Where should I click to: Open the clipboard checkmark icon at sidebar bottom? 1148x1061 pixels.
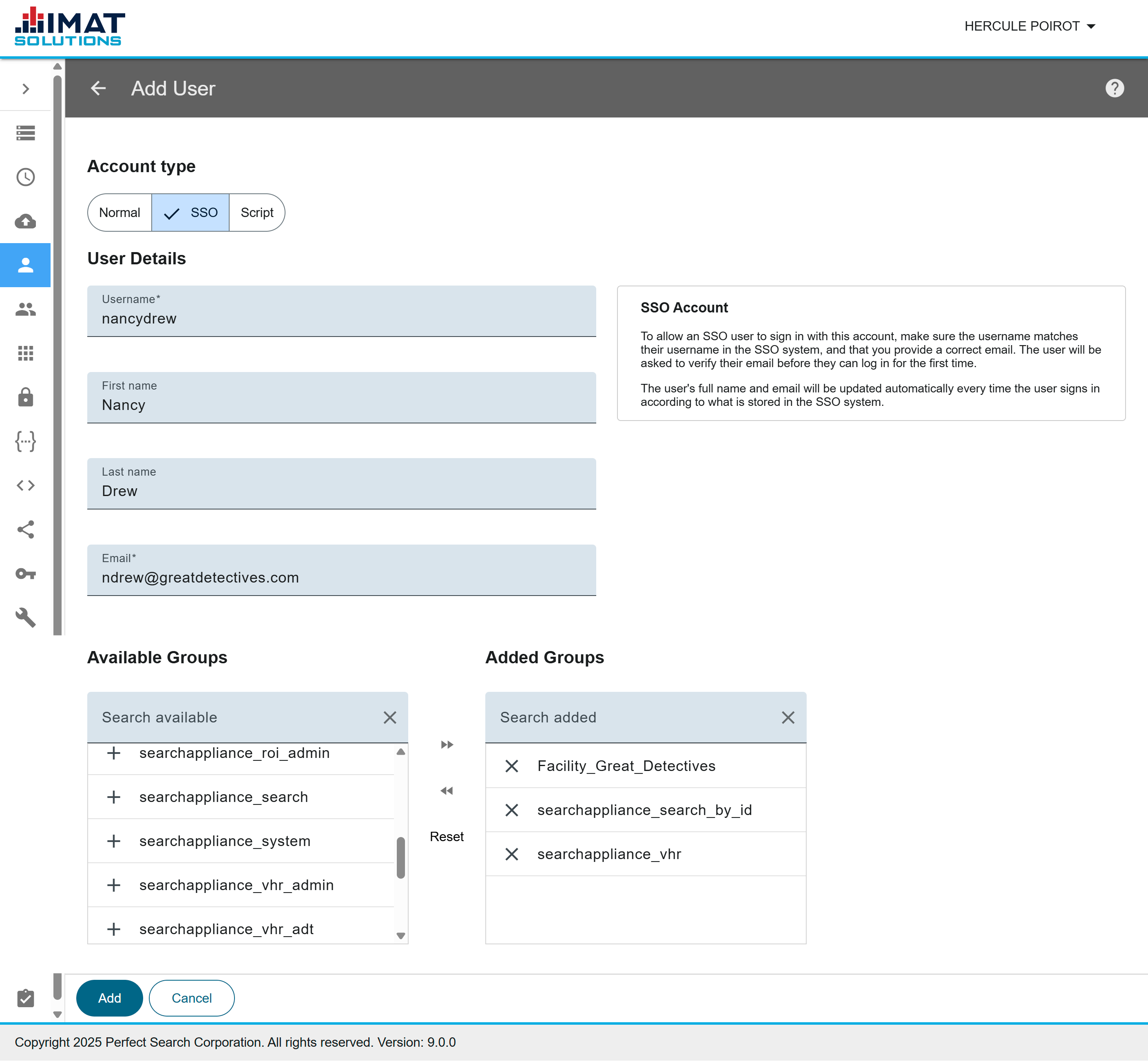pos(25,998)
